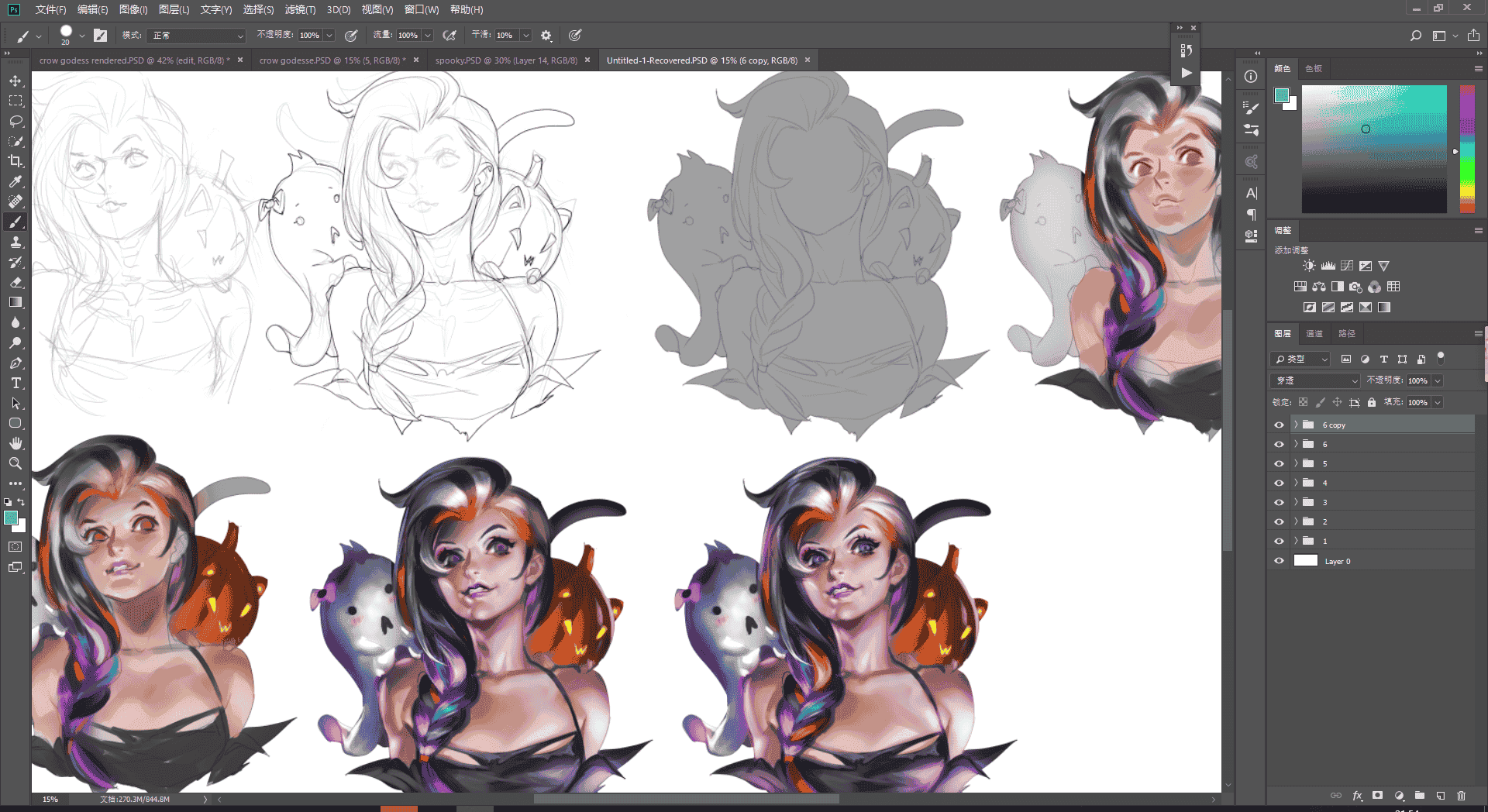Select the Crop tool
Image resolution: width=1488 pixels, height=812 pixels.
click(x=15, y=161)
